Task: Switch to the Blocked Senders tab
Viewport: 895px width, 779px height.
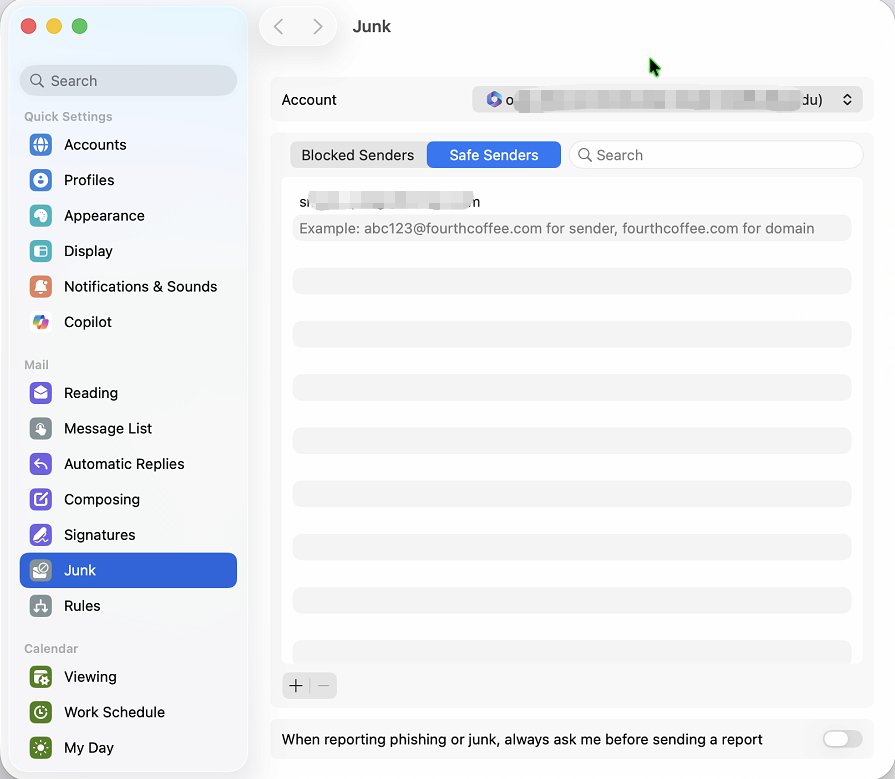Action: pyautogui.click(x=358, y=155)
